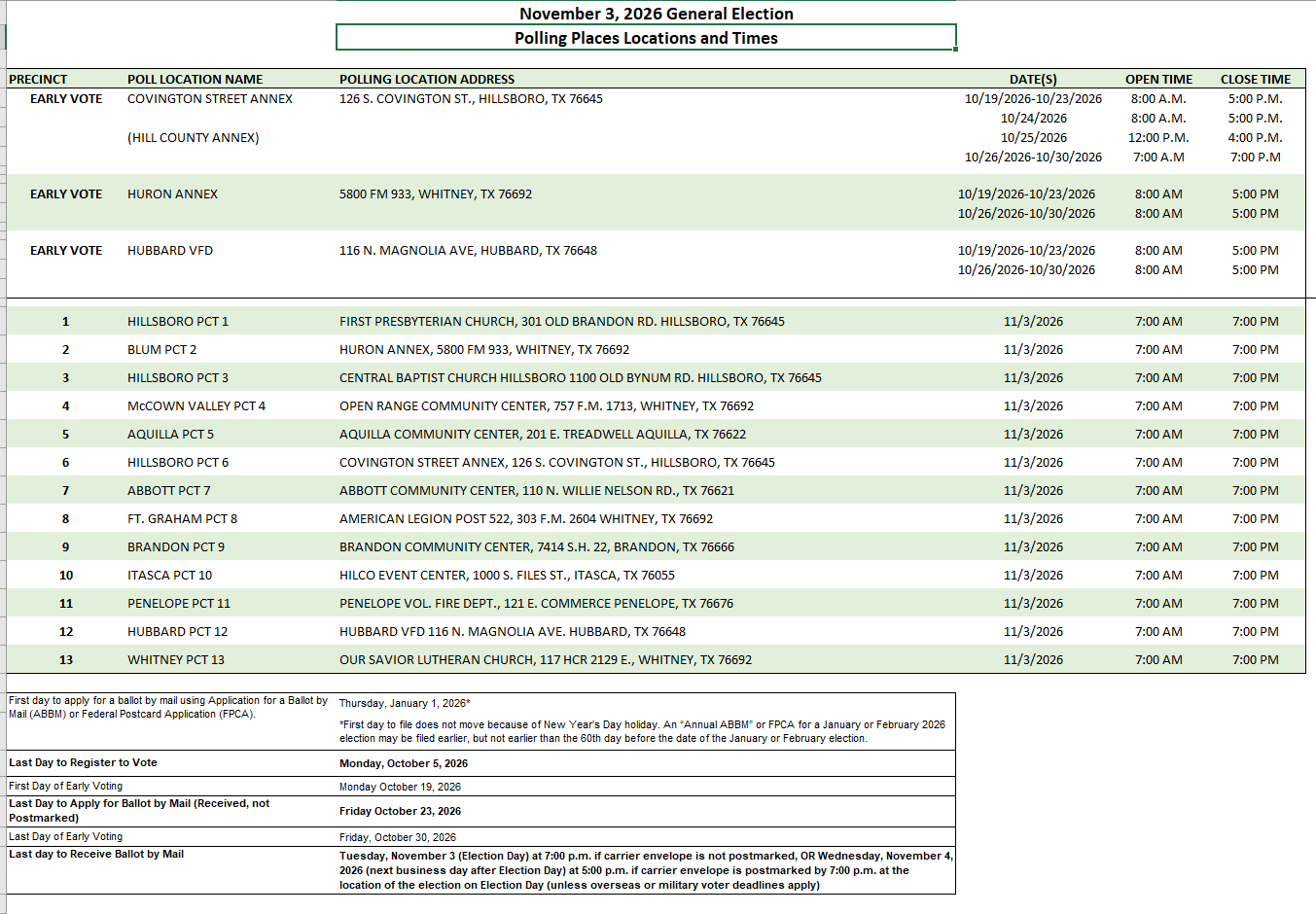Click the November 3, 2026 General Election heading
This screenshot has height=914, width=1316.
[657, 14]
